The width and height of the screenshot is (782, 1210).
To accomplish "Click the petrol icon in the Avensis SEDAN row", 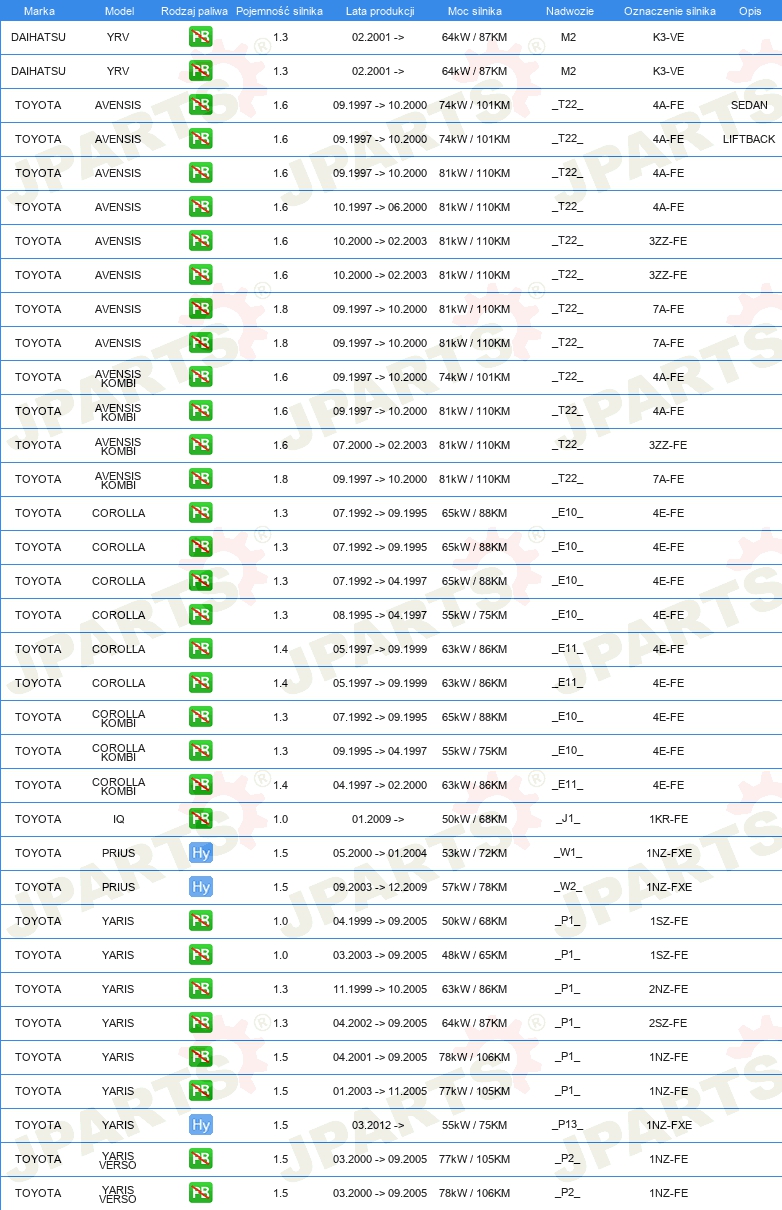I will pos(201,105).
